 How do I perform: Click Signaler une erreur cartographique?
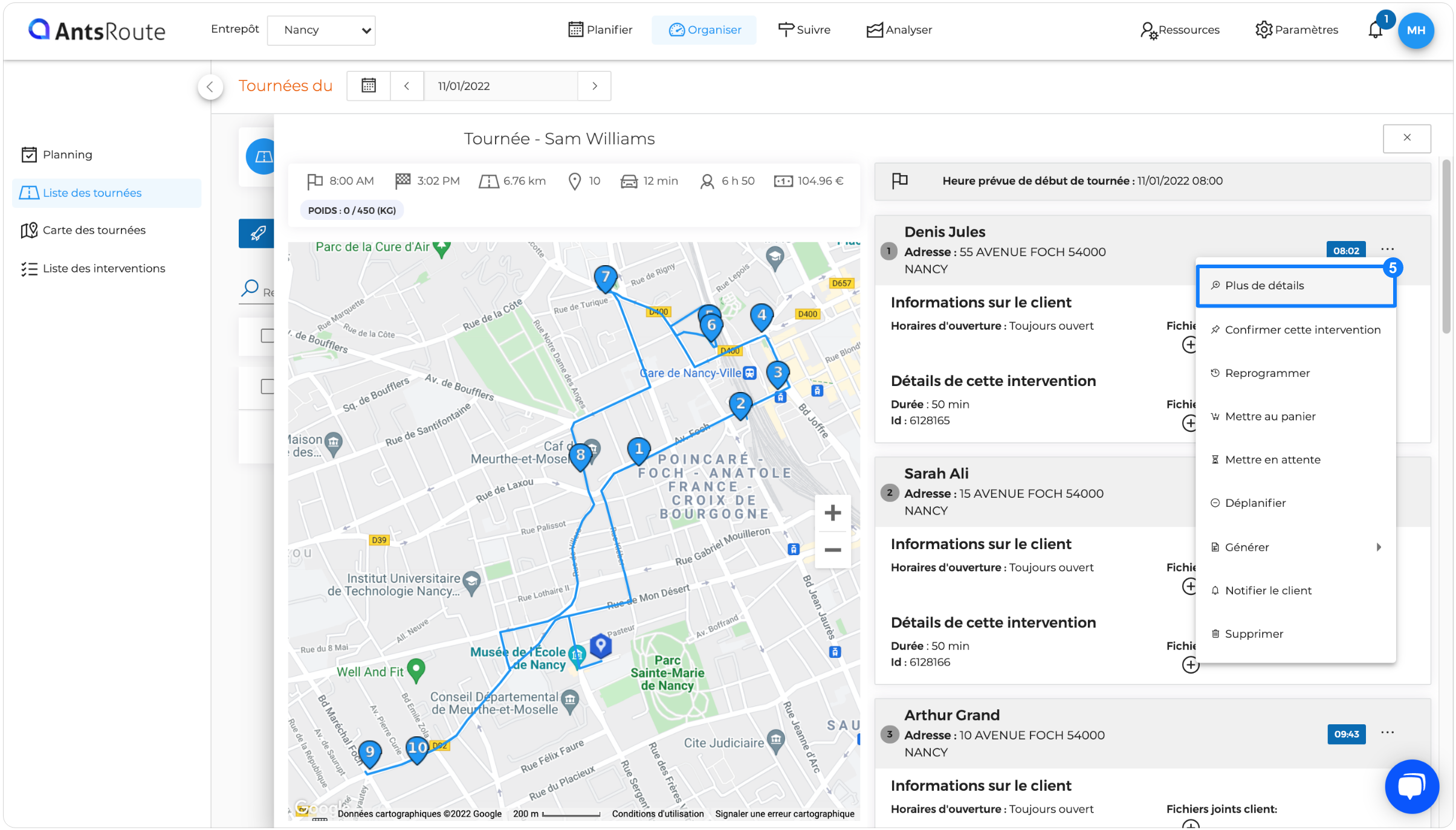click(785, 814)
